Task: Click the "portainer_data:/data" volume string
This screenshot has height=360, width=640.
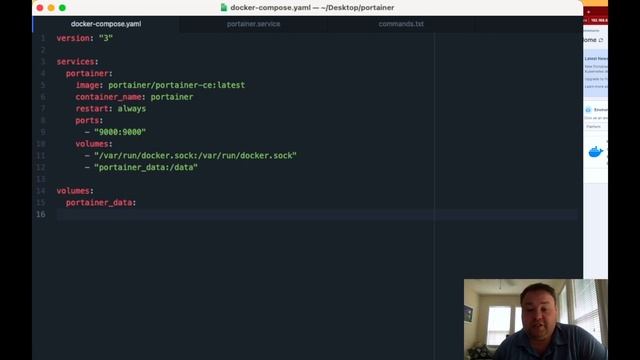Action: 146,167
